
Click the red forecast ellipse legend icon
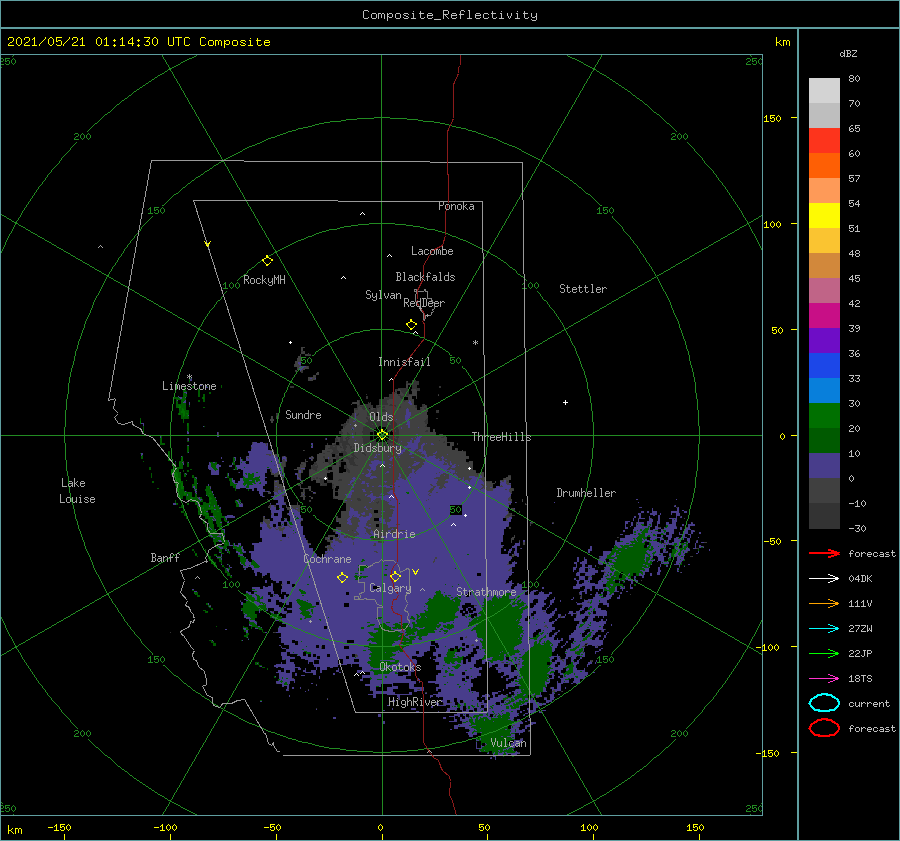(824, 728)
